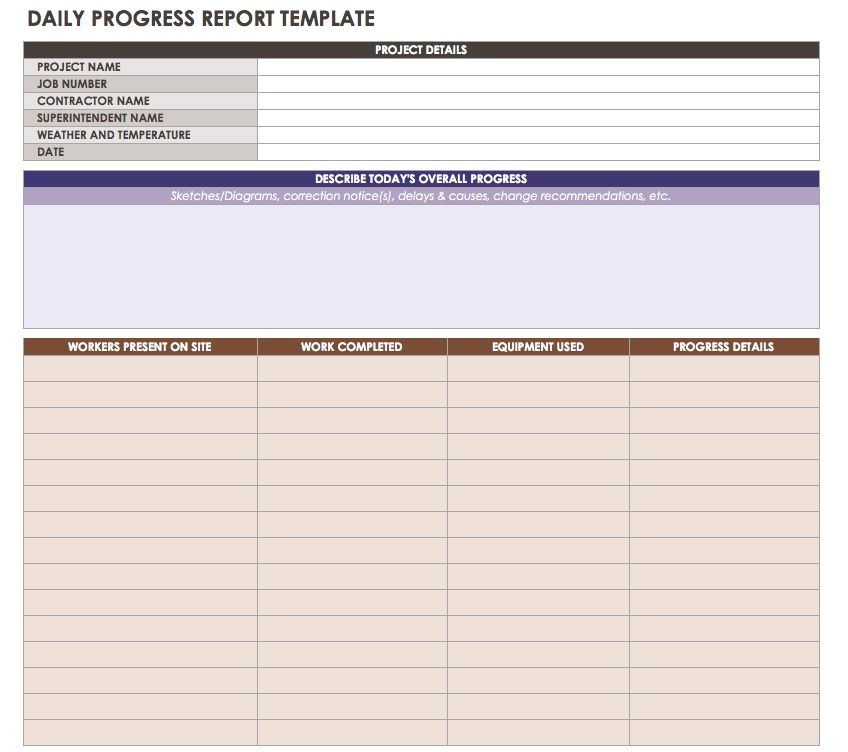Select the Project Name label cell
848x752 pixels.
coord(140,67)
